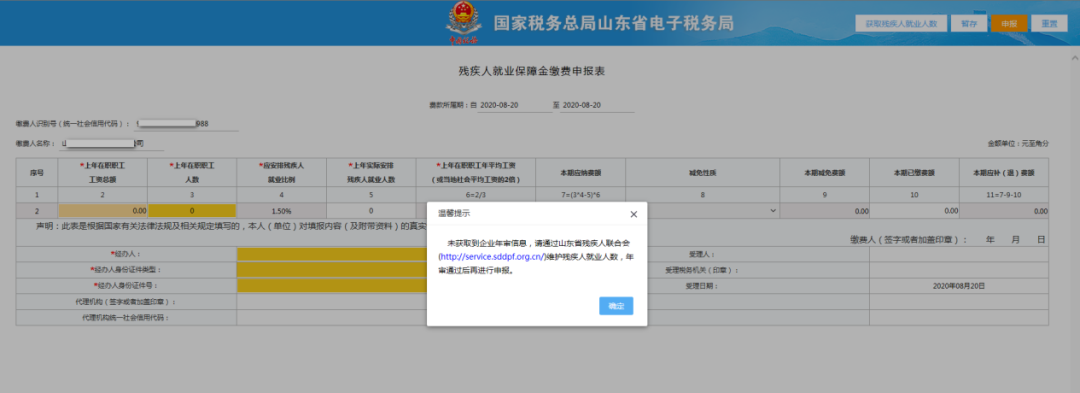Screen dimensions: 1080x393
Task: Click the 国家税务总局山东省电子税务局 header title
Action: (614, 23)
